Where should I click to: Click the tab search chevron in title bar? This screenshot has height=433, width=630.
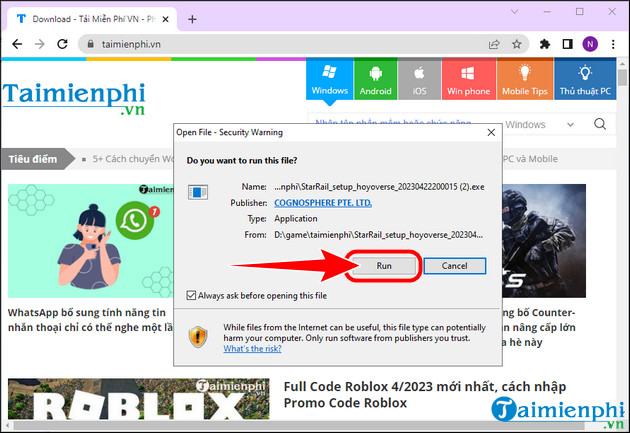pyautogui.click(x=514, y=12)
